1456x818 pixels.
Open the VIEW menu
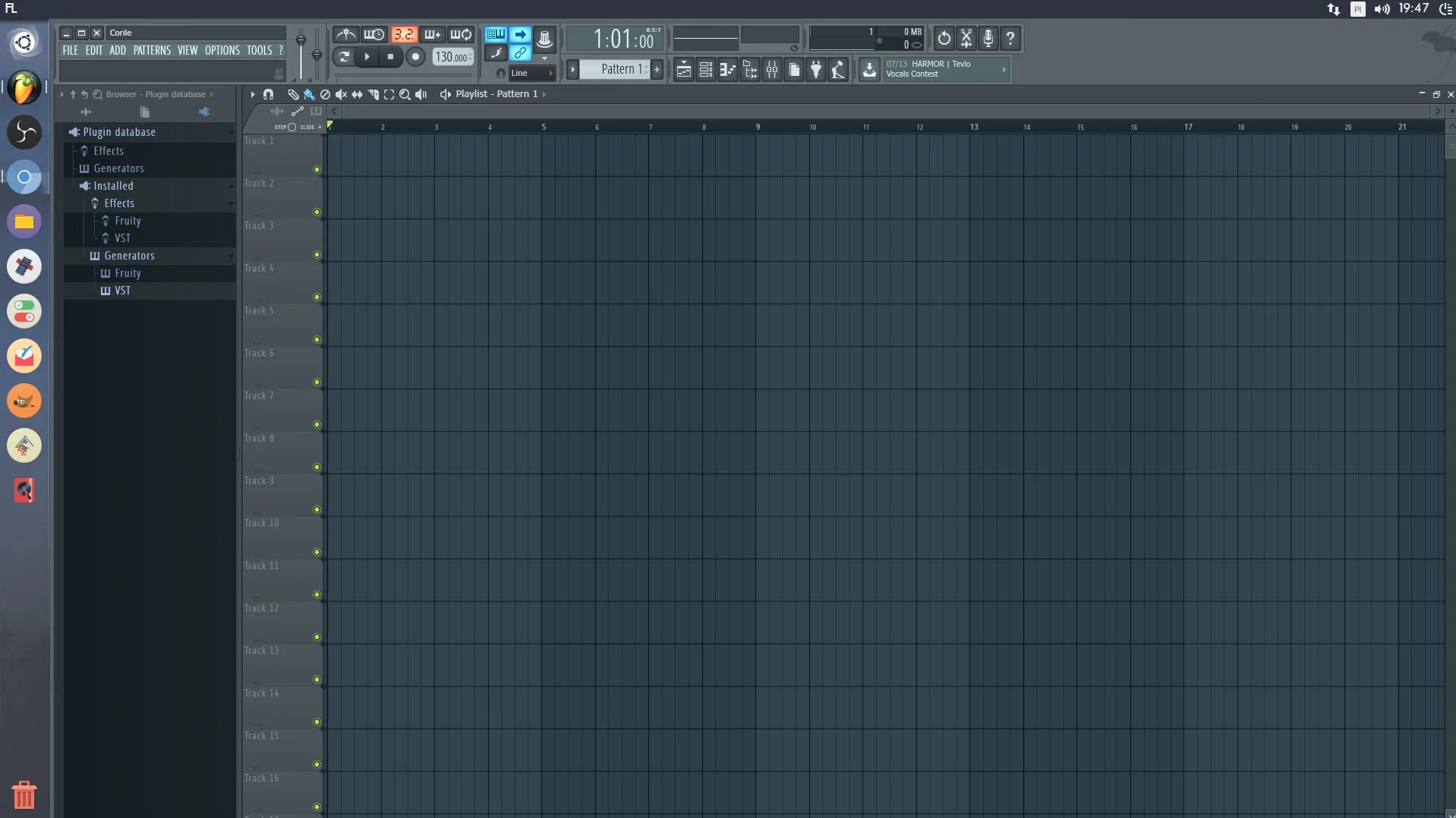[x=188, y=50]
